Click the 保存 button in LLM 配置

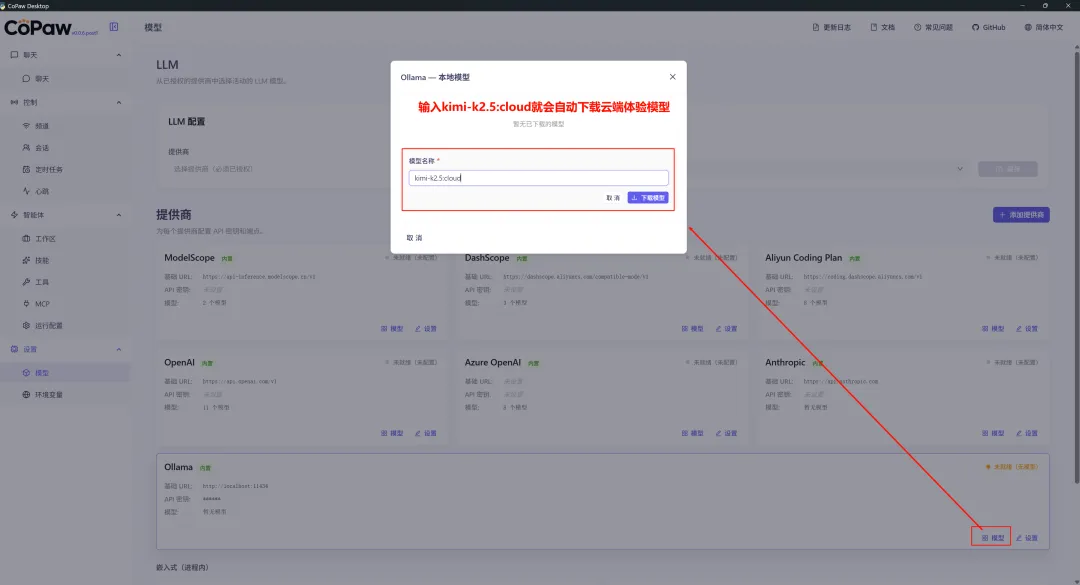[1007, 169]
